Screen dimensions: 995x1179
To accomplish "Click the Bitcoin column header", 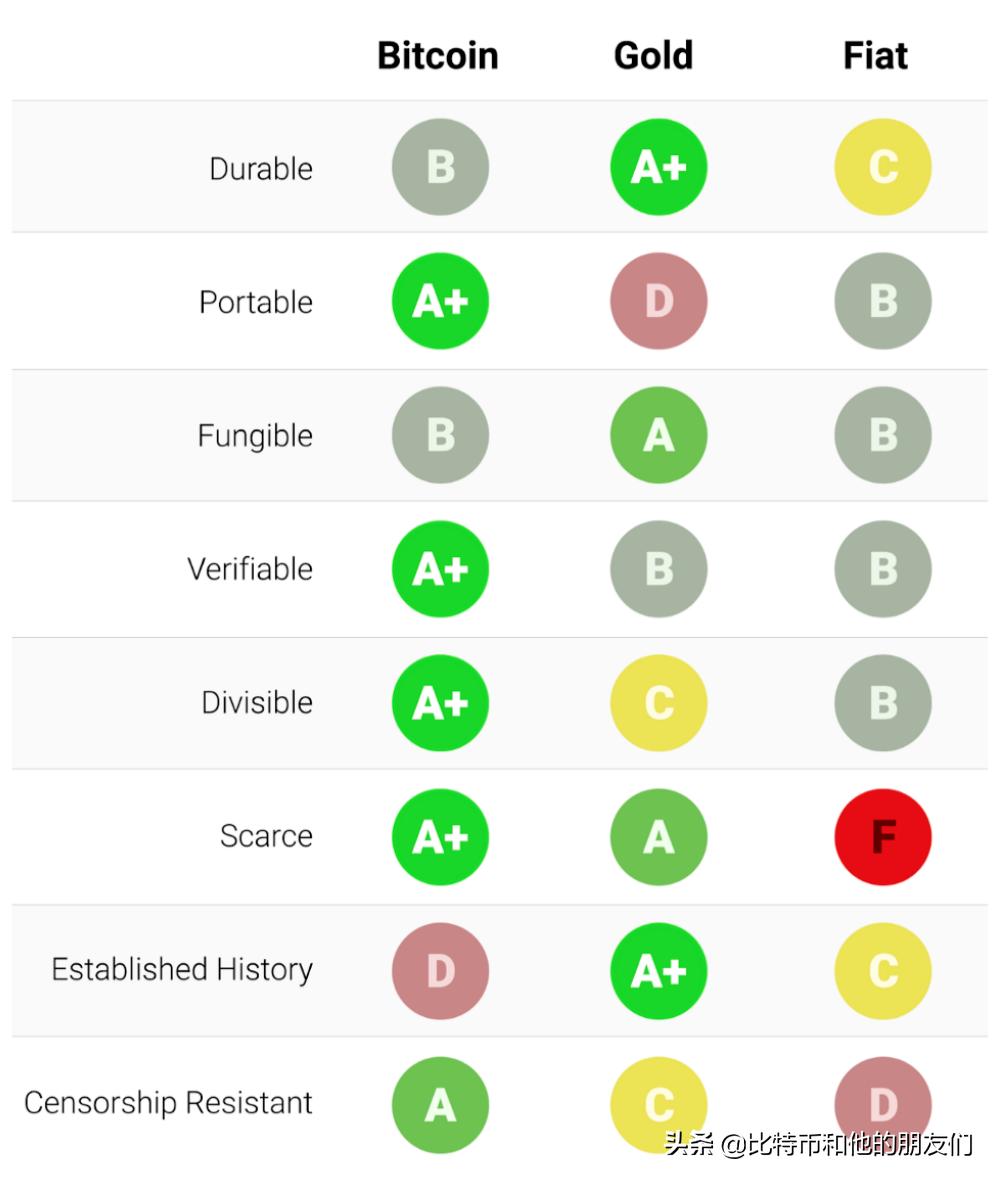I will coord(437,56).
